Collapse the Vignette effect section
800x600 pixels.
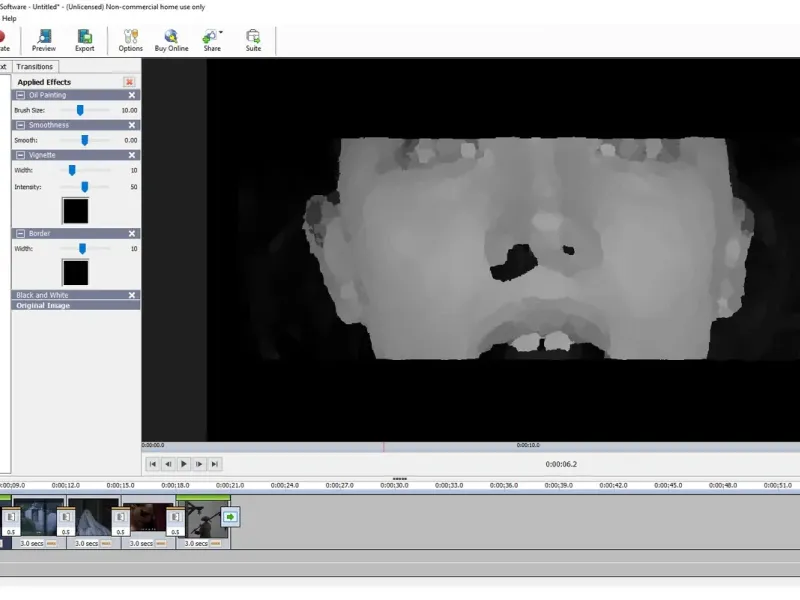[20, 155]
